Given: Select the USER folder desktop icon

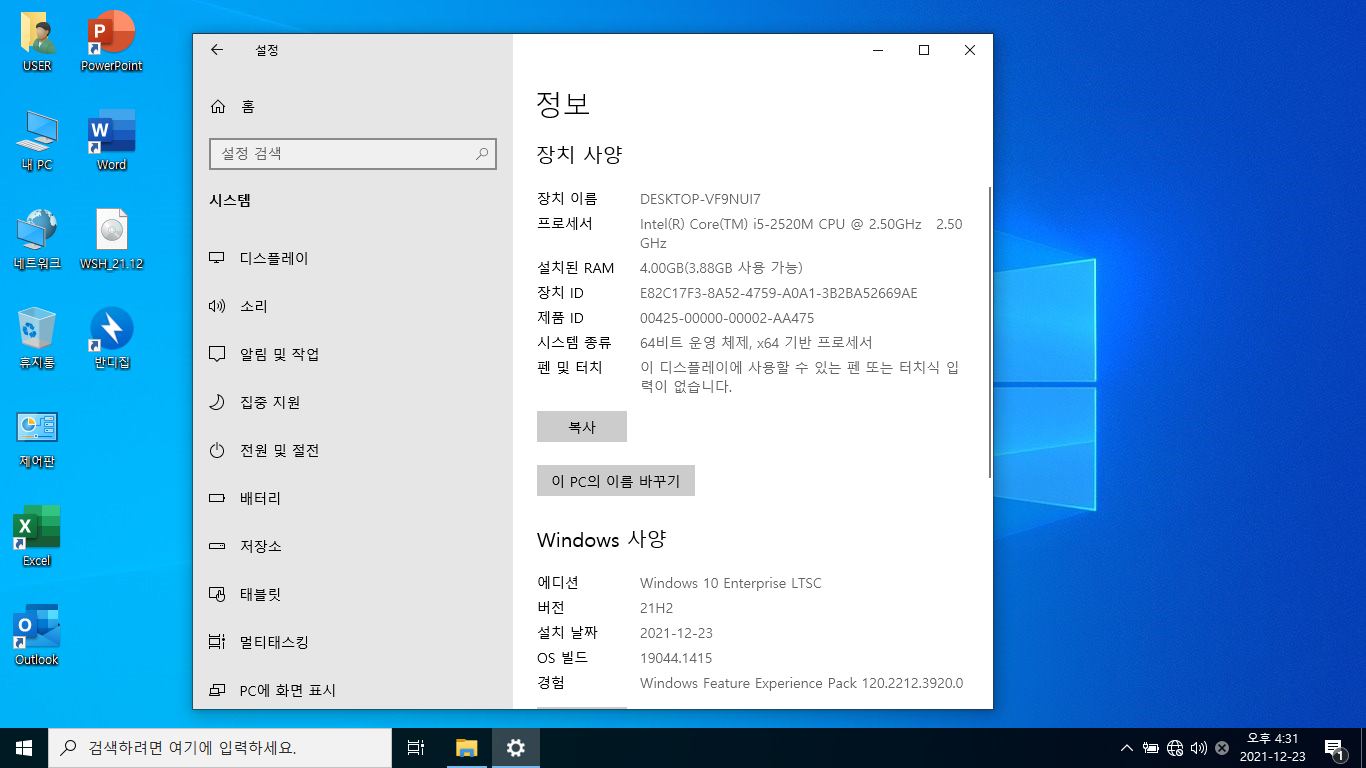Looking at the screenshot, I should [x=37, y=42].
